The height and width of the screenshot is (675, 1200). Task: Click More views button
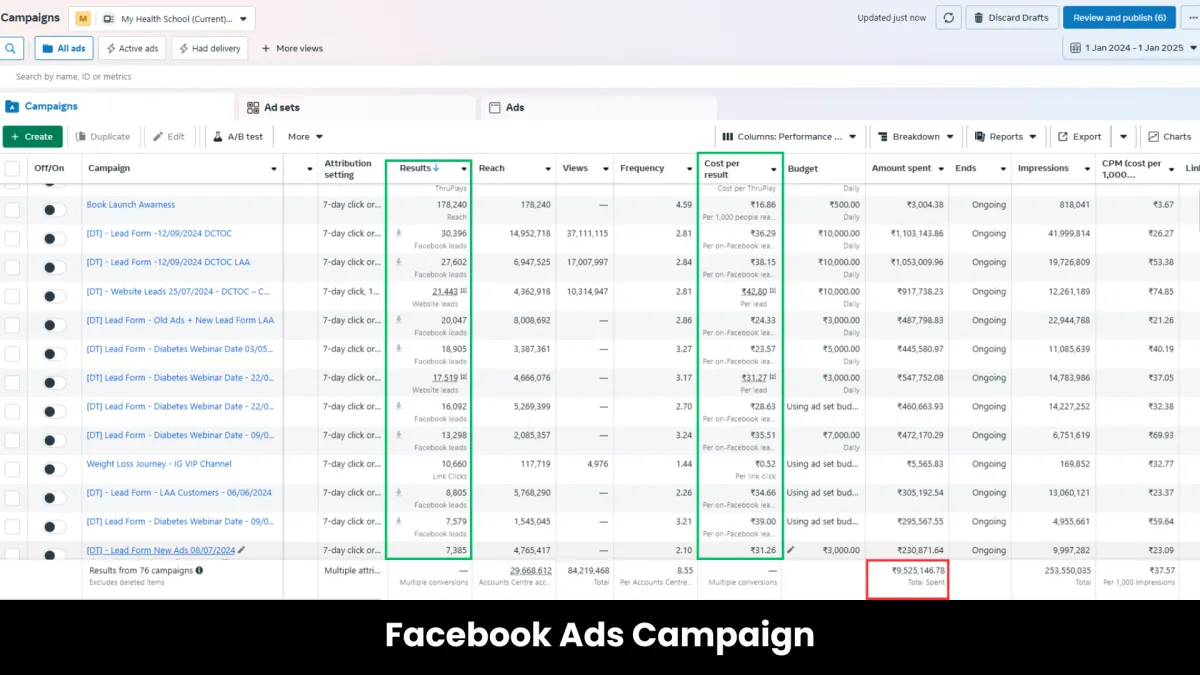[292, 48]
